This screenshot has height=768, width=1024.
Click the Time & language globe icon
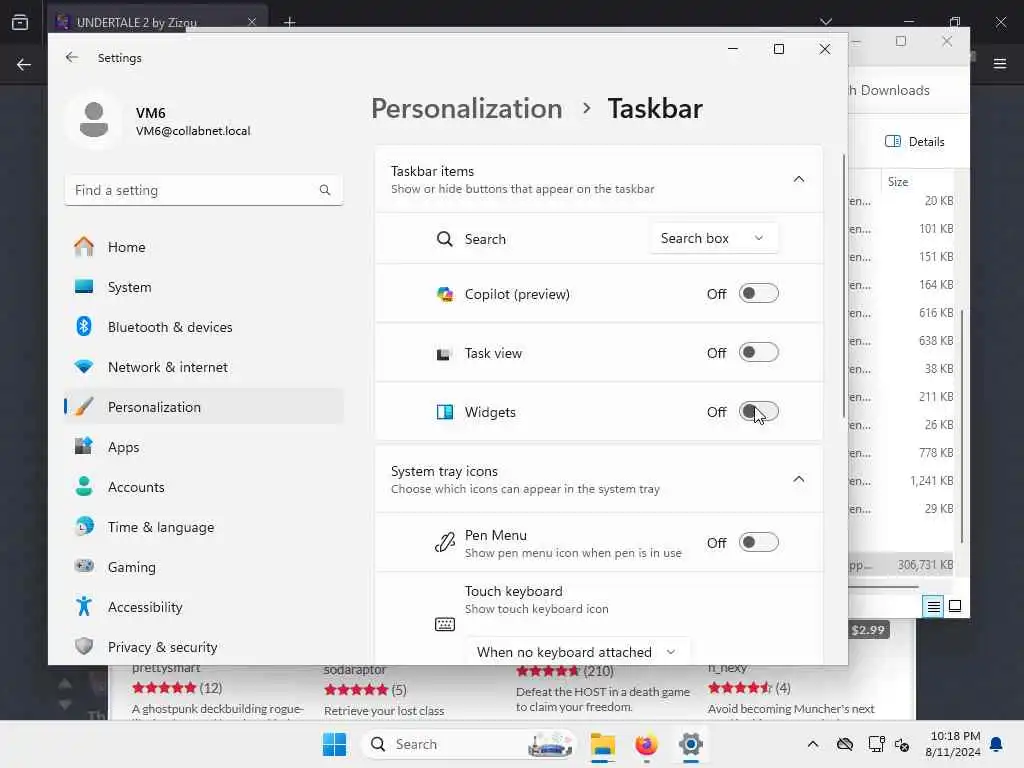coord(84,526)
